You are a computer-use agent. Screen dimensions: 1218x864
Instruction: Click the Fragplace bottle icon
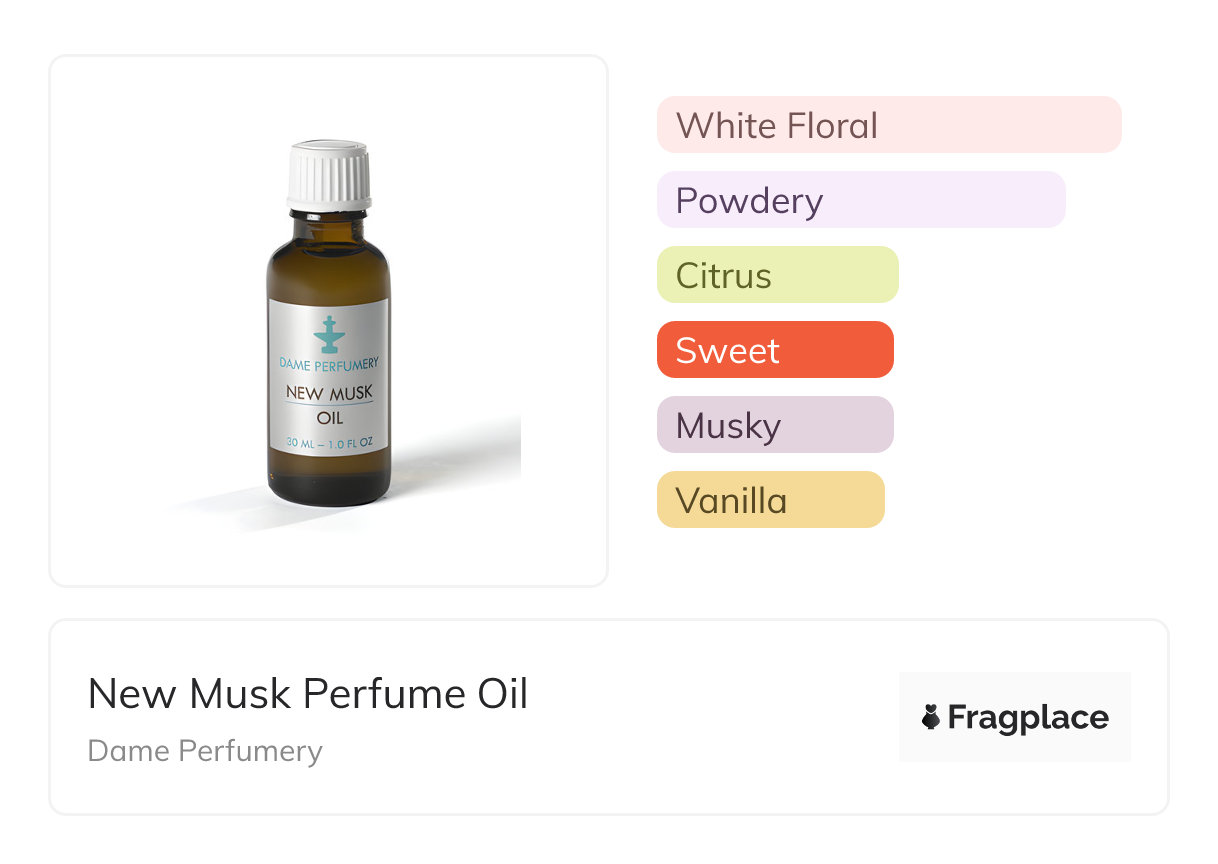click(x=931, y=717)
